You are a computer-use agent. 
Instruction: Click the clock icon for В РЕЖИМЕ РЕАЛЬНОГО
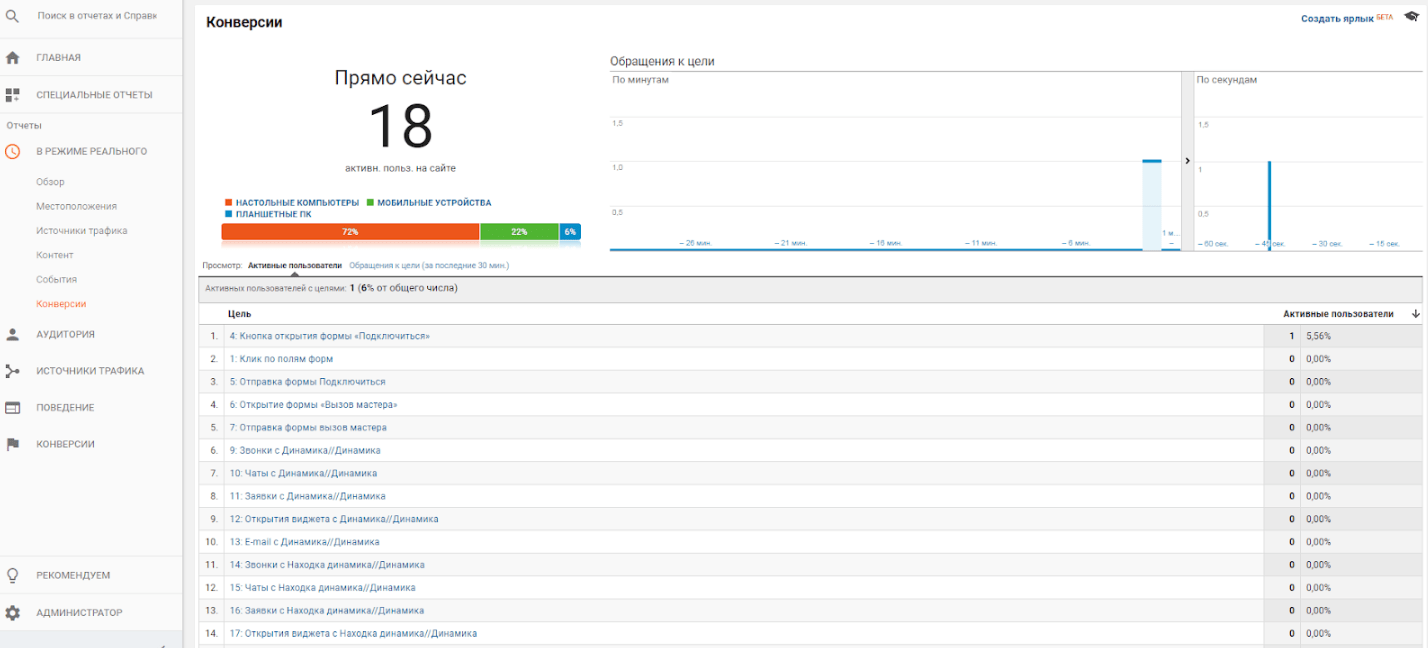point(12,152)
